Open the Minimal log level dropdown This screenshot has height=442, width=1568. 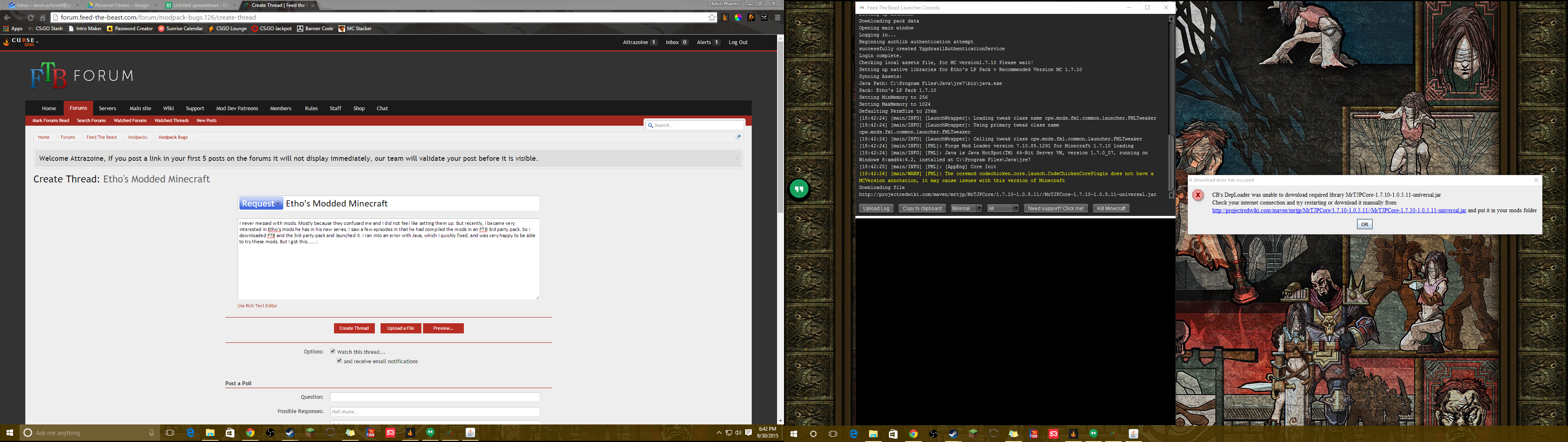(966, 209)
